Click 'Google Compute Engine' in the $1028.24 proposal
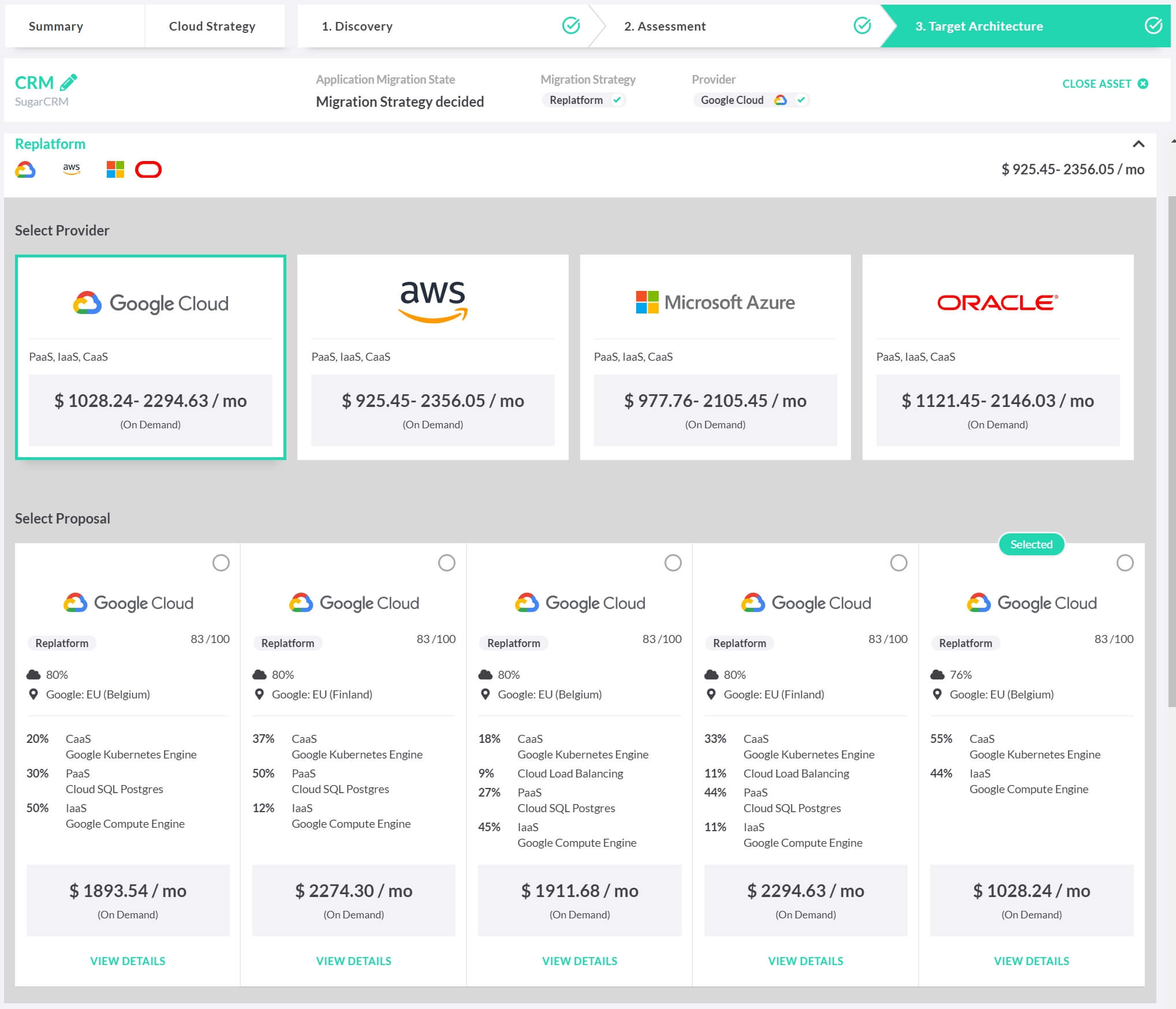Viewport: 1176px width, 1009px height. pos(1029,789)
